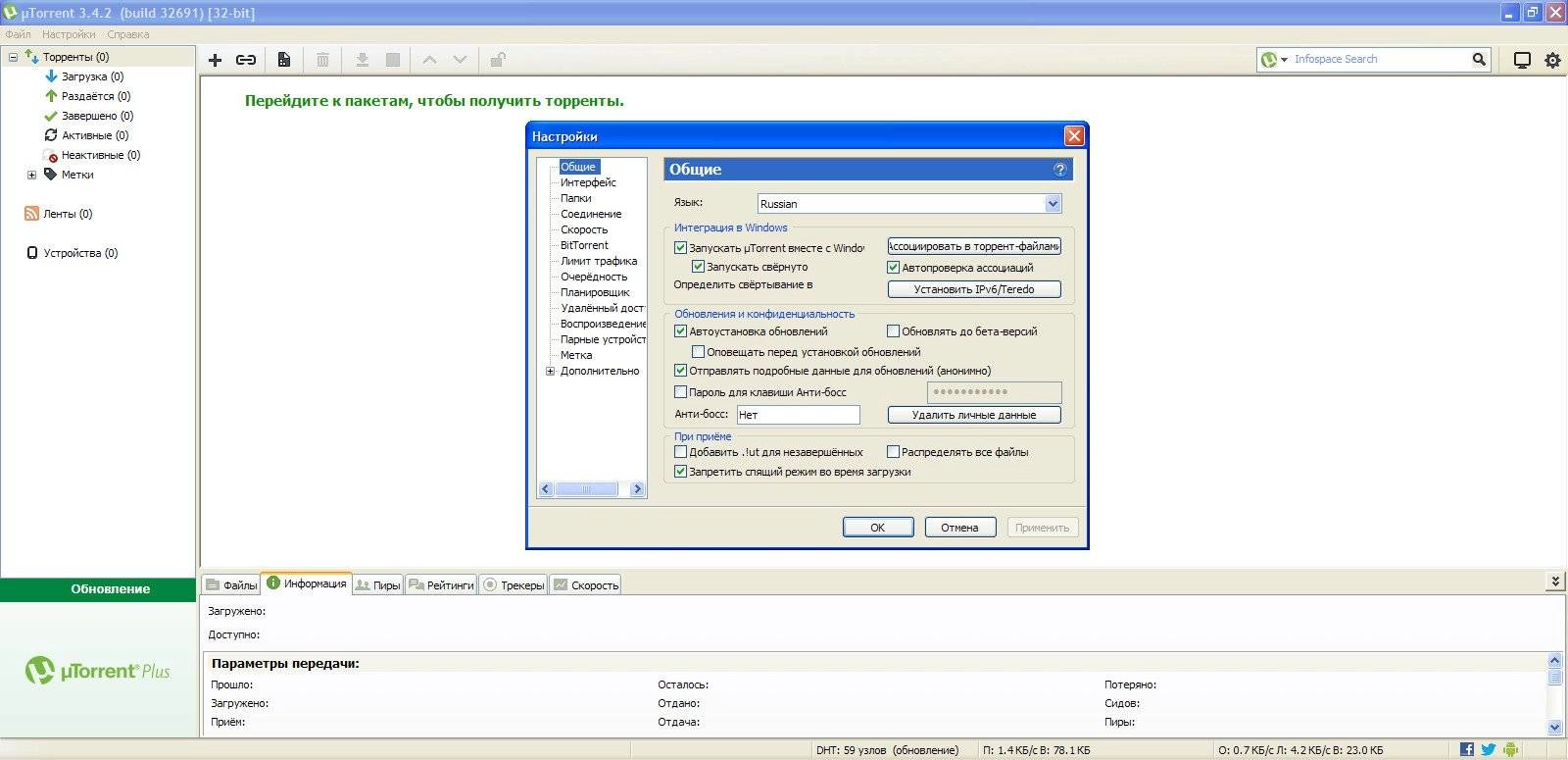Select Загрузка (0) in sidebar
The height and width of the screenshot is (760, 1568).
pyautogui.click(x=92, y=76)
